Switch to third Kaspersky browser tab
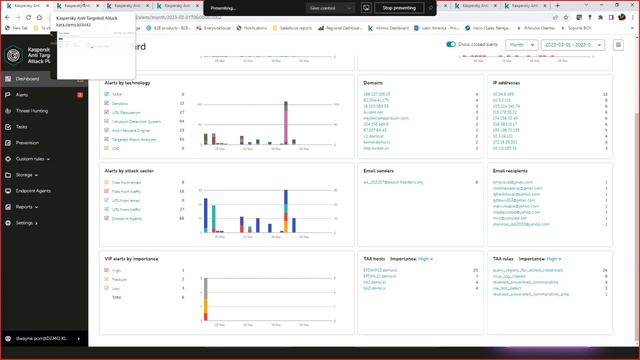 tap(128, 6)
